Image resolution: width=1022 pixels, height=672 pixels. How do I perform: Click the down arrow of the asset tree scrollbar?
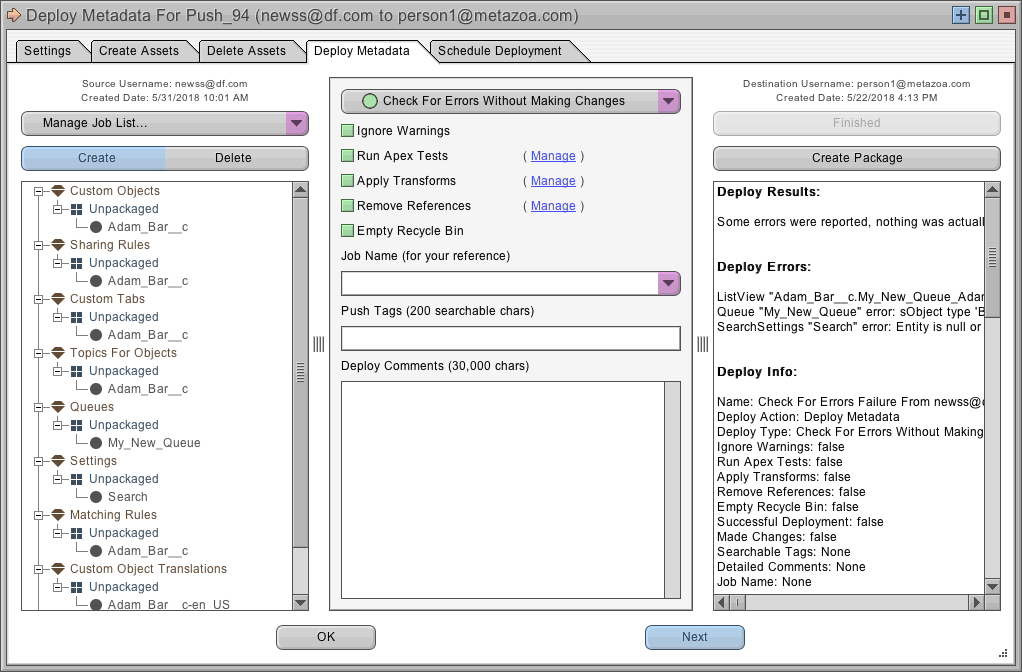300,602
